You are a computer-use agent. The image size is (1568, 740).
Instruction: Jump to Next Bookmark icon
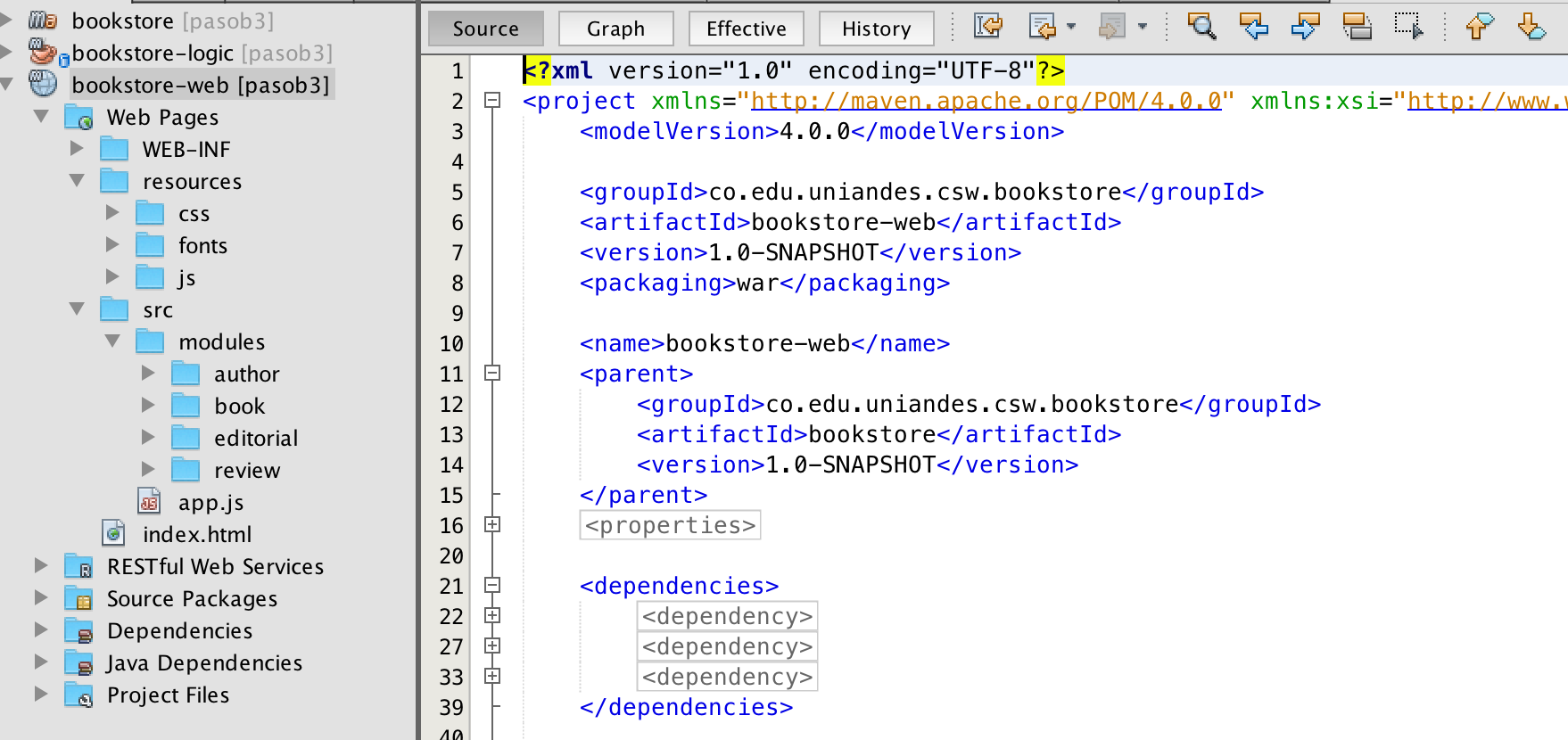click(1531, 27)
